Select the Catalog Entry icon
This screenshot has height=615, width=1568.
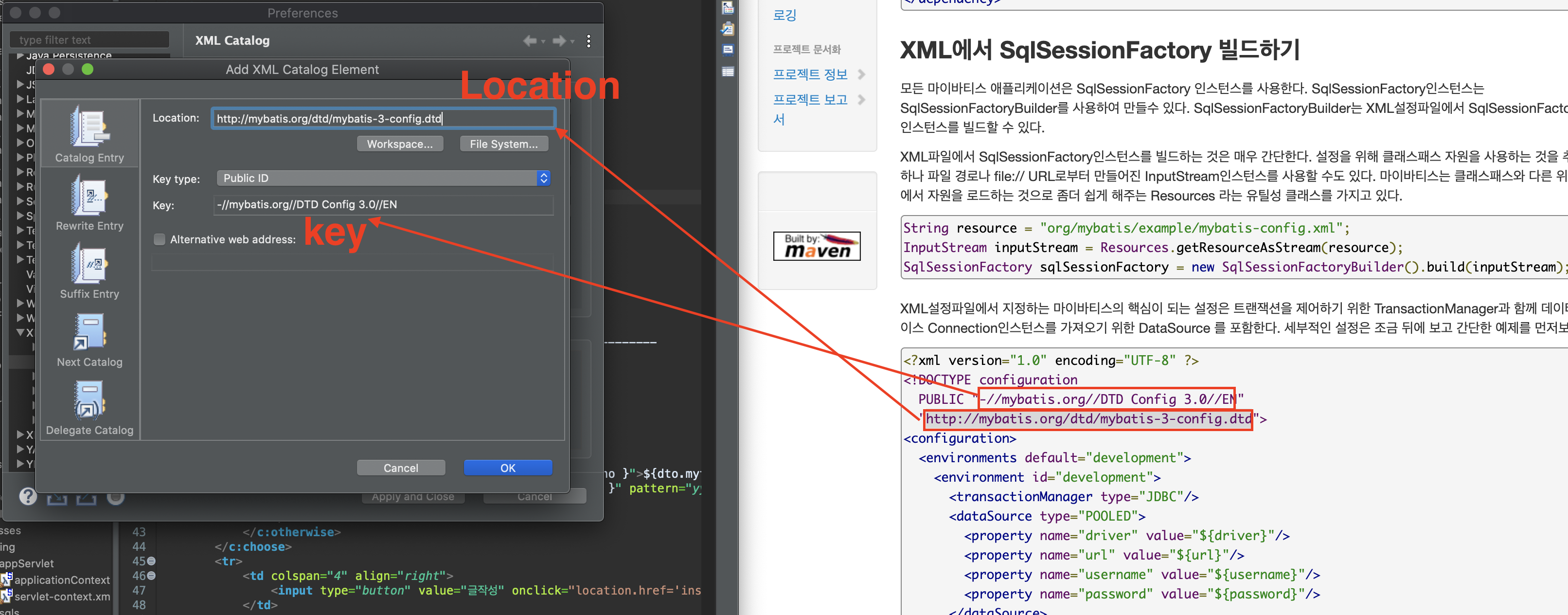(89, 127)
